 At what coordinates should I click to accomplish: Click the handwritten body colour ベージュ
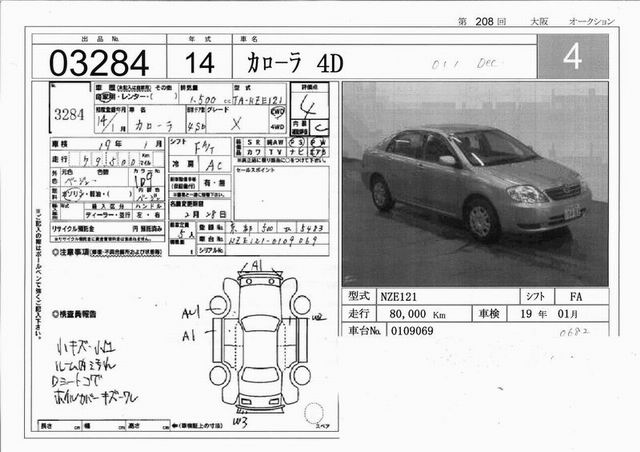pos(79,181)
